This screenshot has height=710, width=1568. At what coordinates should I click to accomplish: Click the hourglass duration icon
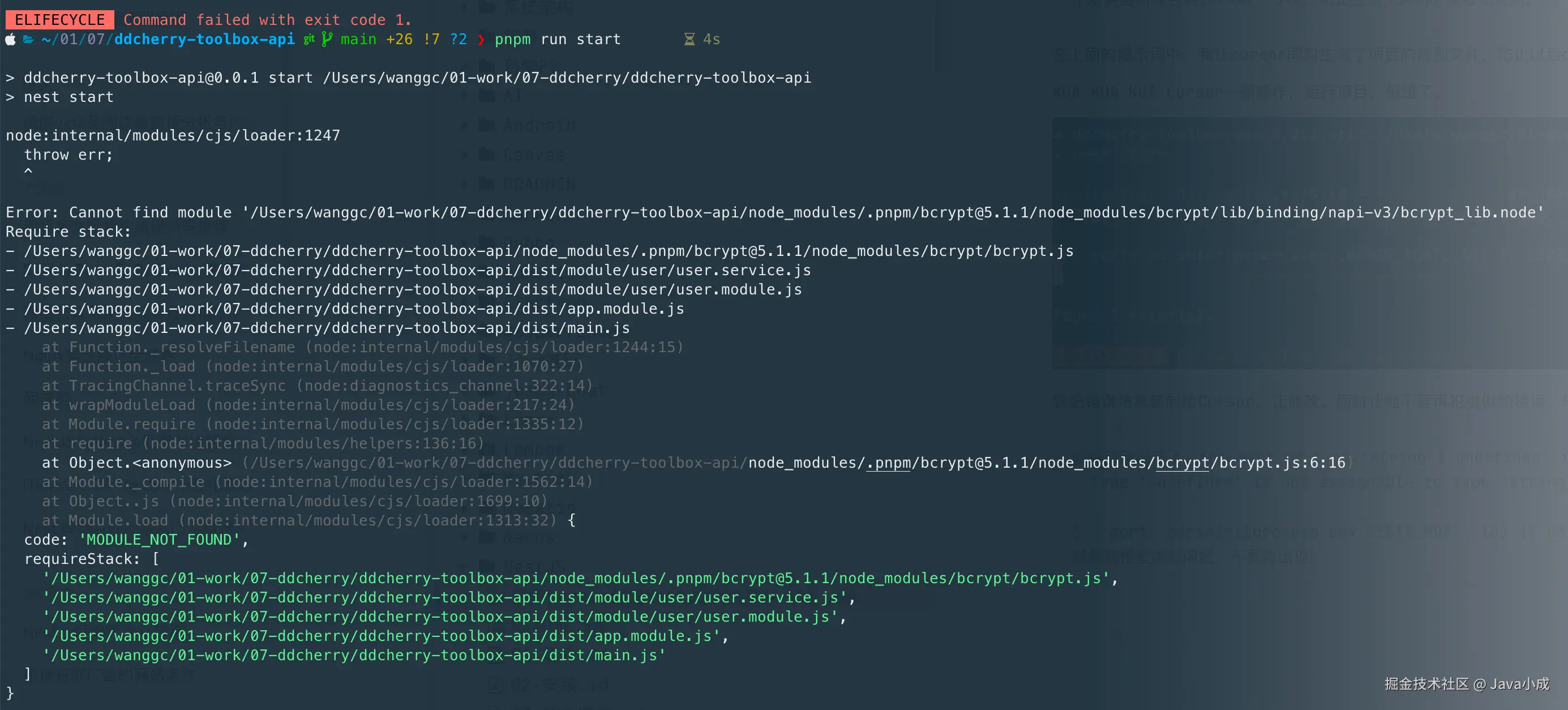[x=689, y=40]
